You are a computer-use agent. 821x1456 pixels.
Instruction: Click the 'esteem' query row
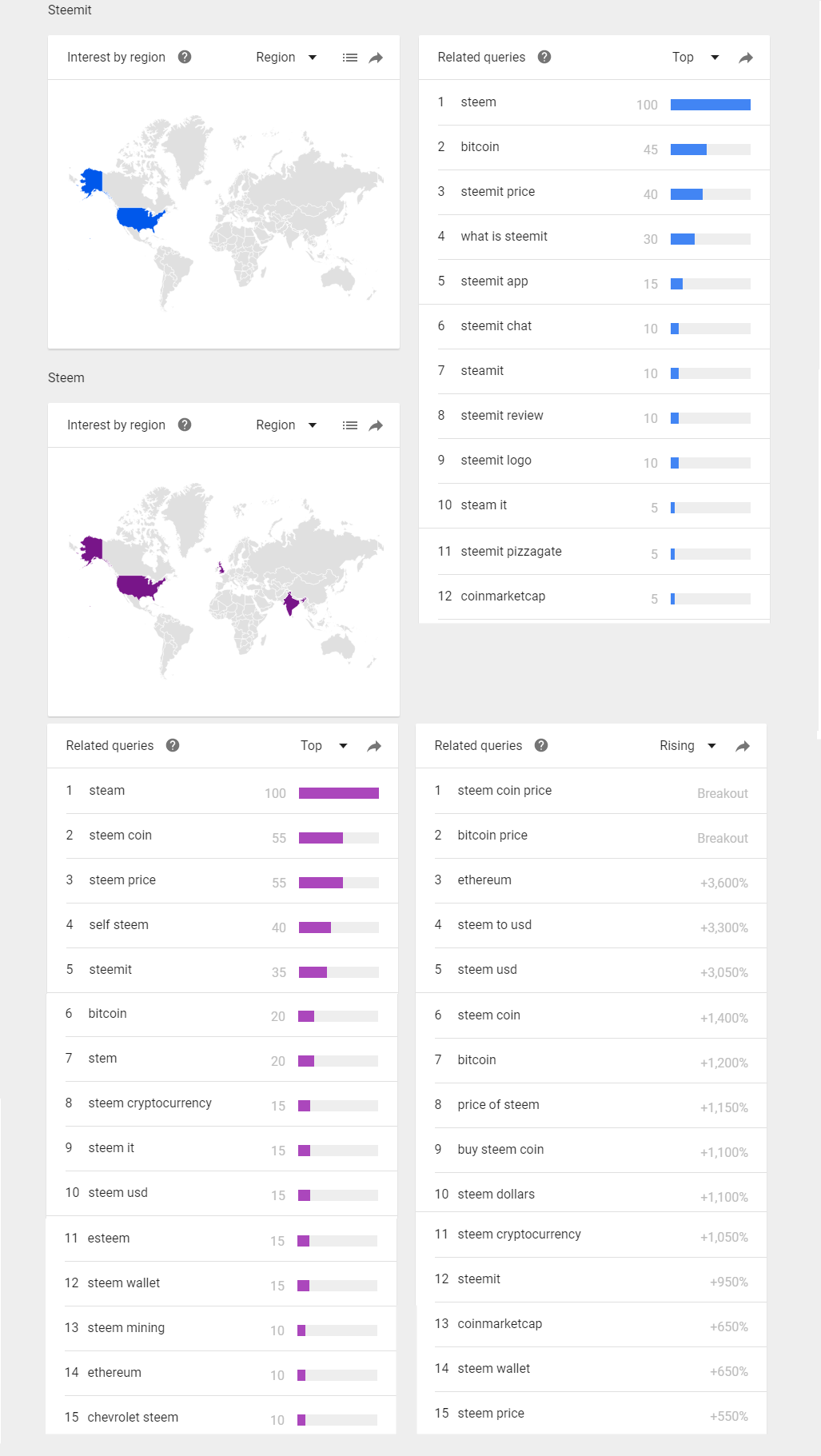(221, 1239)
